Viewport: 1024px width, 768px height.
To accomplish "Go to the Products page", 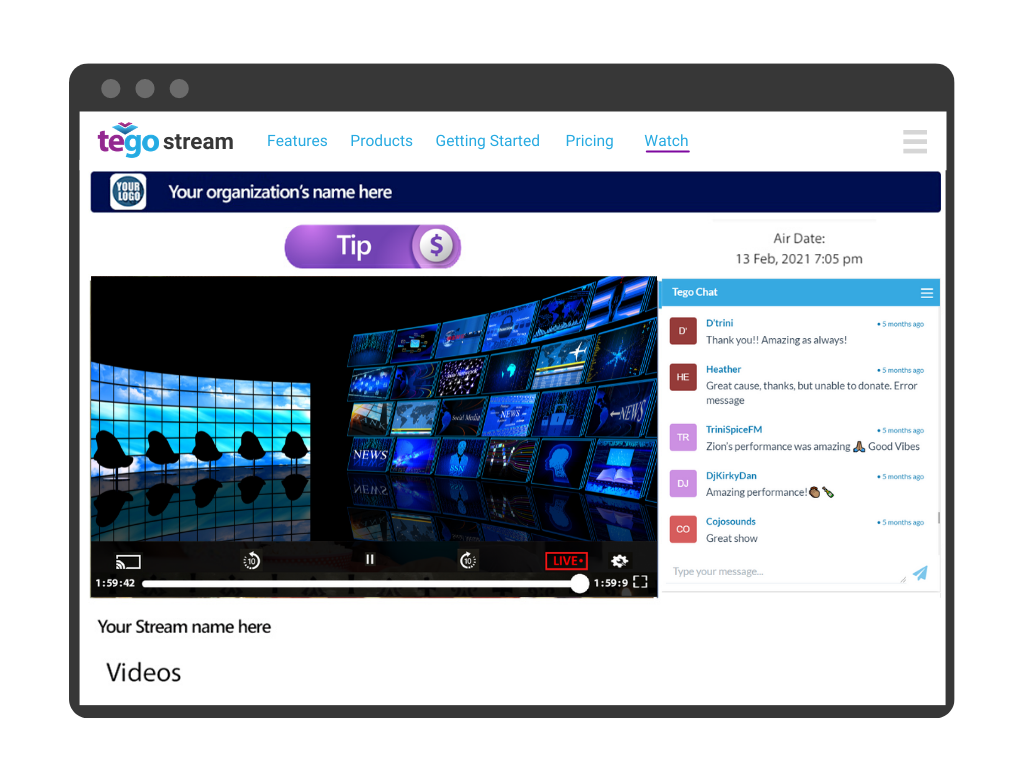I will [381, 141].
